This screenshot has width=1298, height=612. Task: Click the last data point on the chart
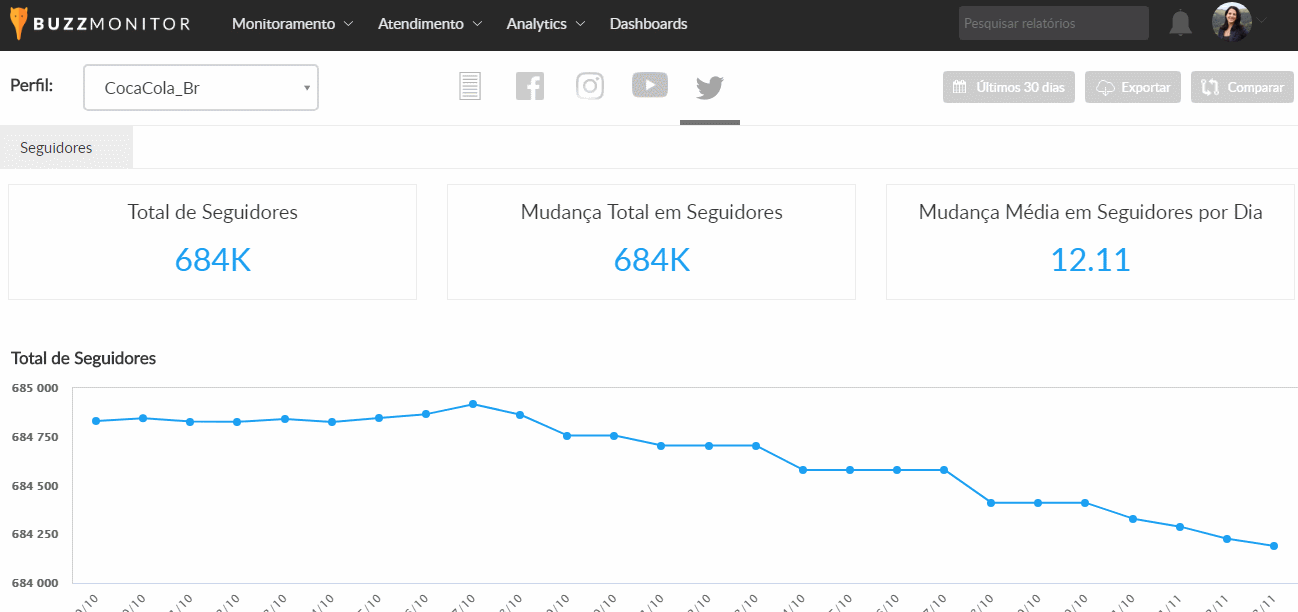point(1274,546)
